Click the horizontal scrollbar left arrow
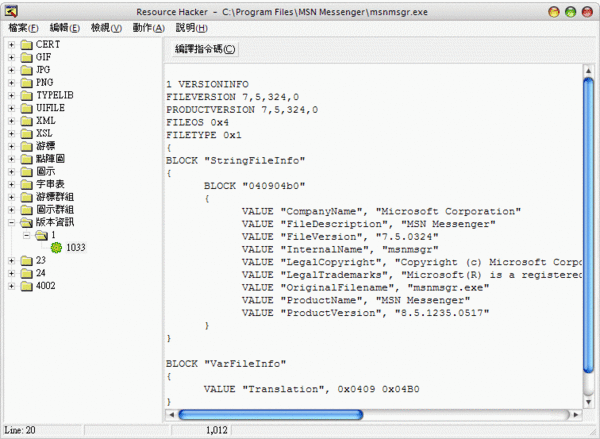Image resolution: width=600 pixels, height=439 pixels. click(171, 415)
